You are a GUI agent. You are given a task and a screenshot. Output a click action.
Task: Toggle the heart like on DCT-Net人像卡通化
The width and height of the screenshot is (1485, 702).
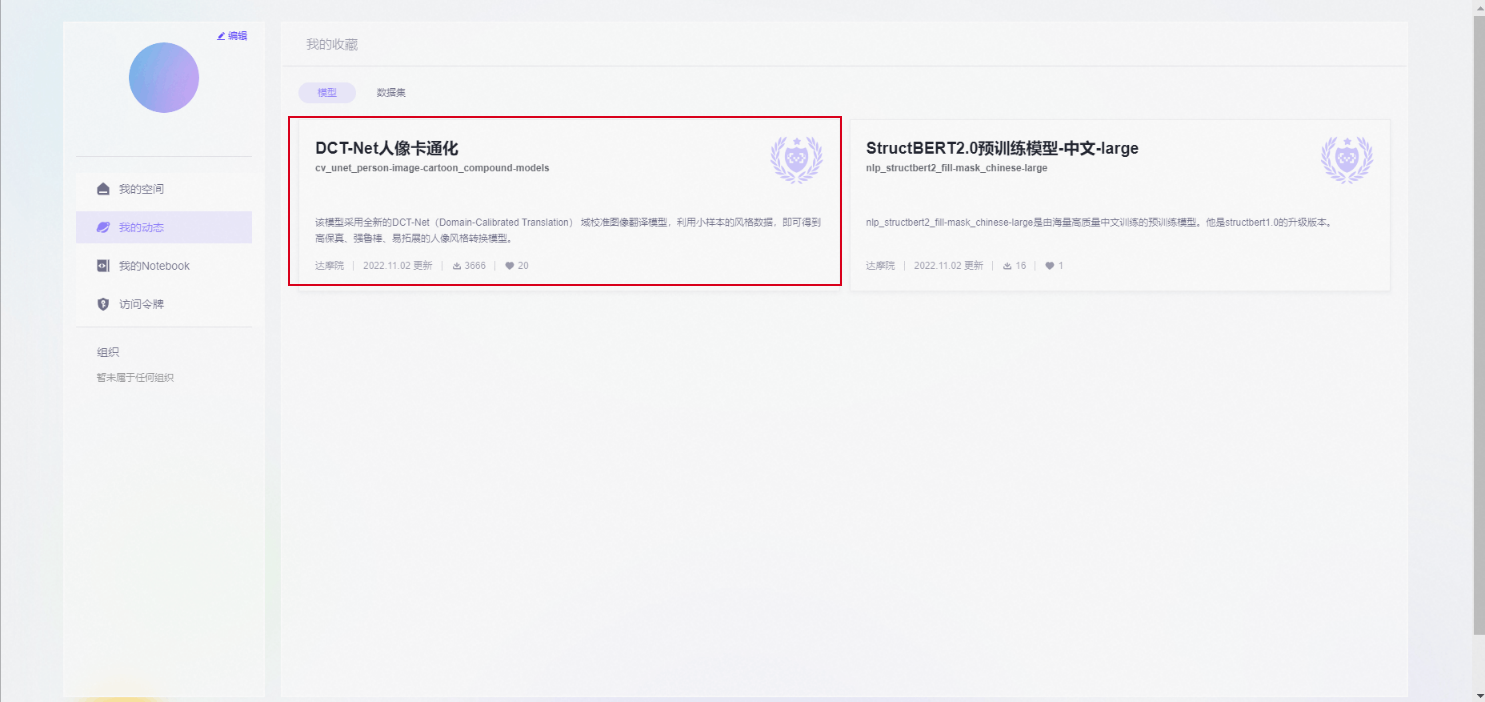510,266
